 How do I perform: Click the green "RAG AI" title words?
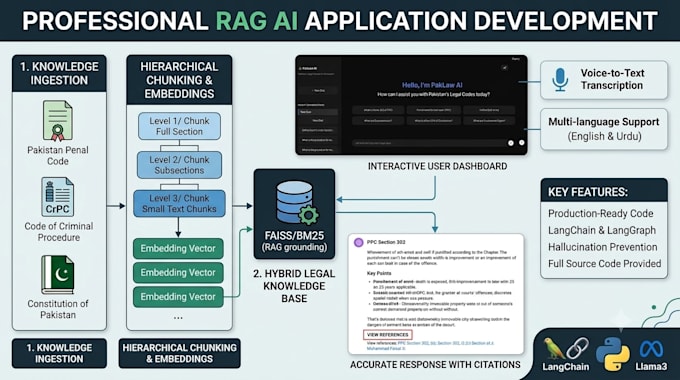pyautogui.click(x=257, y=21)
